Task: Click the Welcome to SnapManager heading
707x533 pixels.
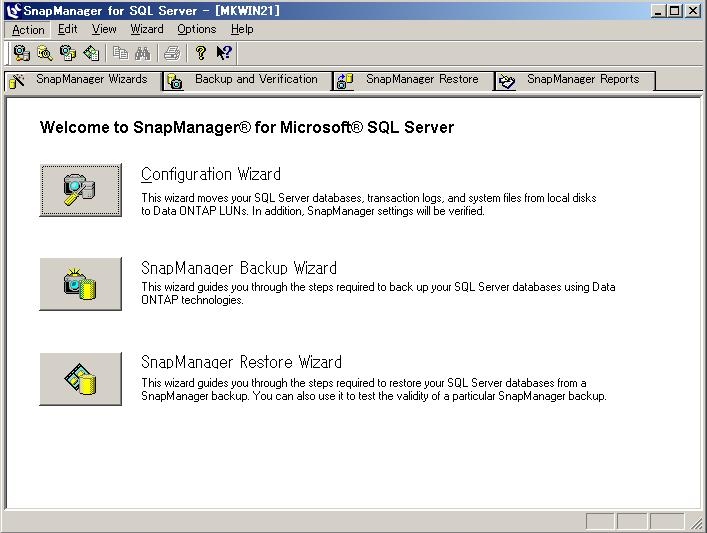Action: 247,127
